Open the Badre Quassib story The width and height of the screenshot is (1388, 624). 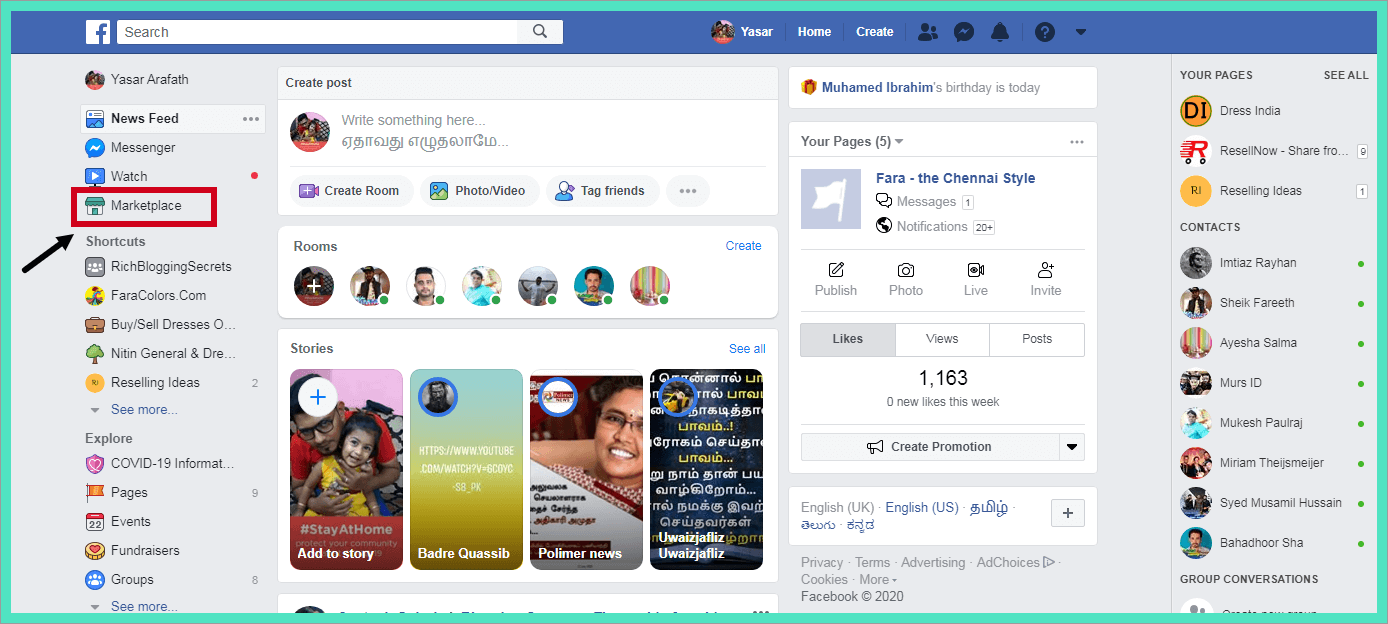(x=466, y=470)
